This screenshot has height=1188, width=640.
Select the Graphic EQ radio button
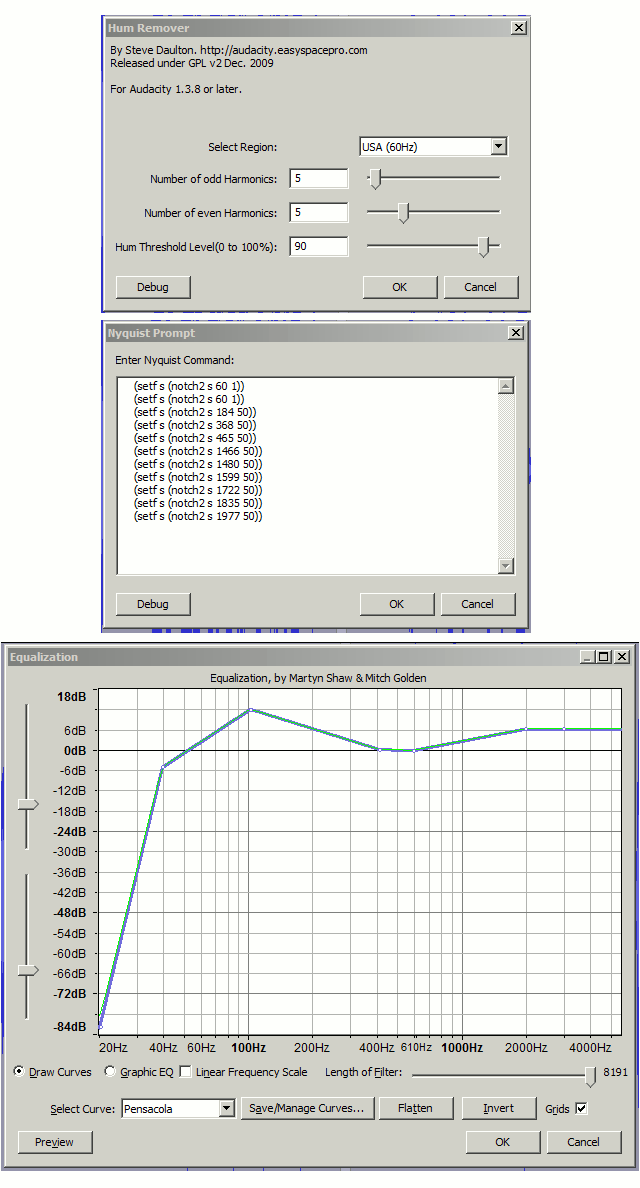[110, 1072]
